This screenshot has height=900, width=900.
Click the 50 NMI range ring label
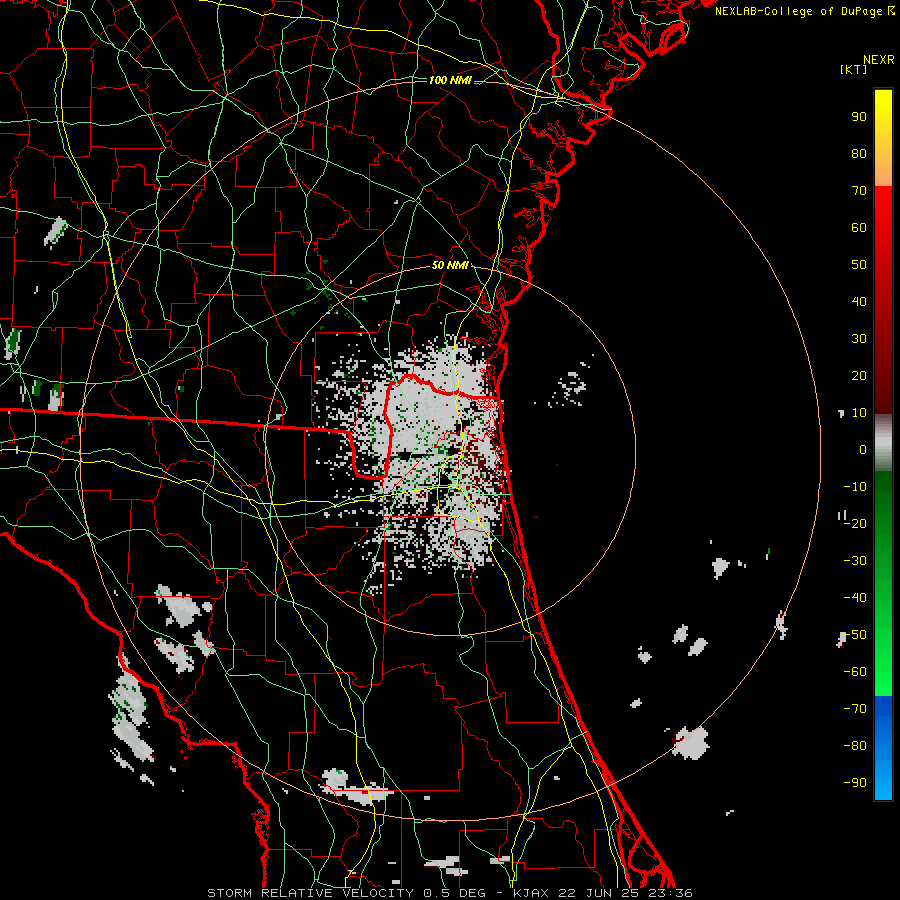pyautogui.click(x=450, y=265)
